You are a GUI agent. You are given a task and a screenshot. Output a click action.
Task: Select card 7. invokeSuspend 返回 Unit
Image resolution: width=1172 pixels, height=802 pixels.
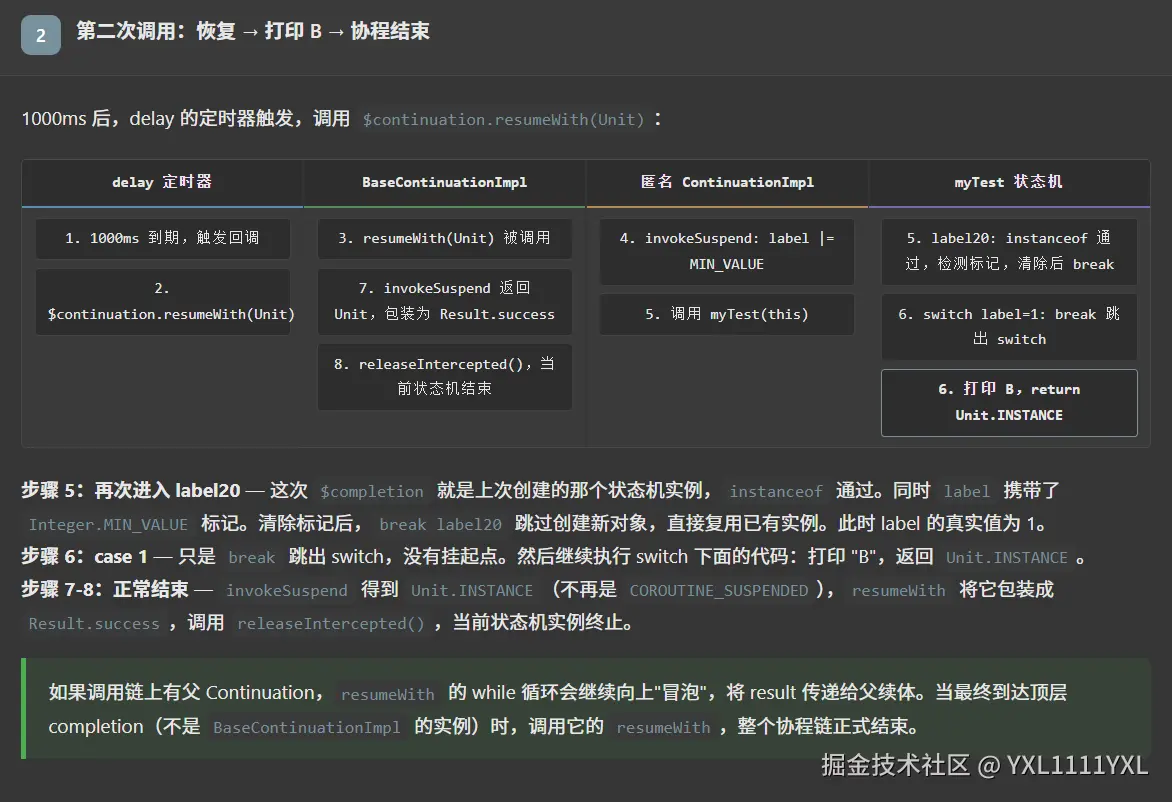click(x=445, y=301)
